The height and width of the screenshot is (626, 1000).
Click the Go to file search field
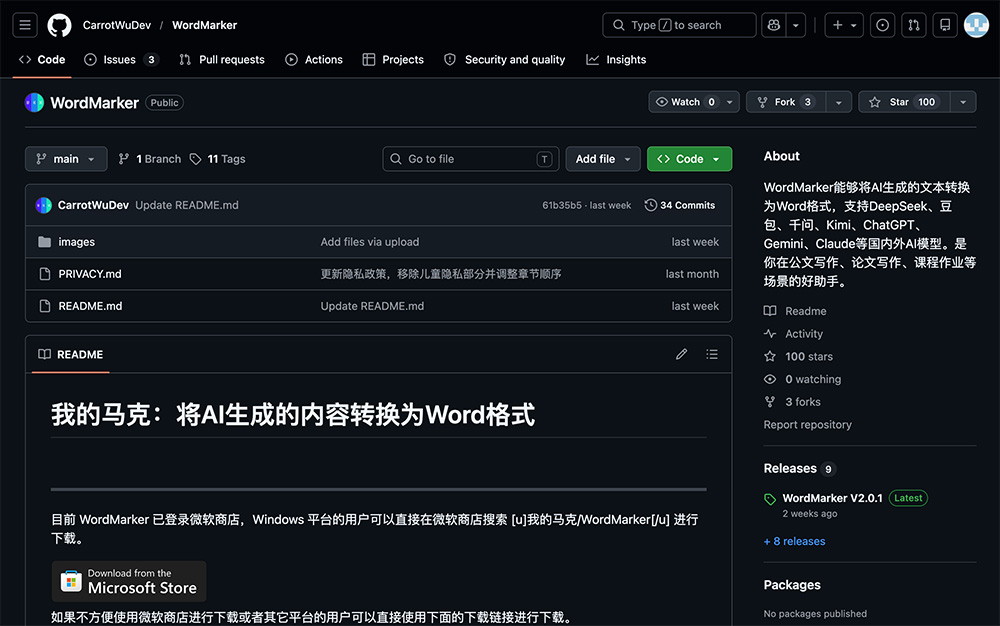(471, 159)
